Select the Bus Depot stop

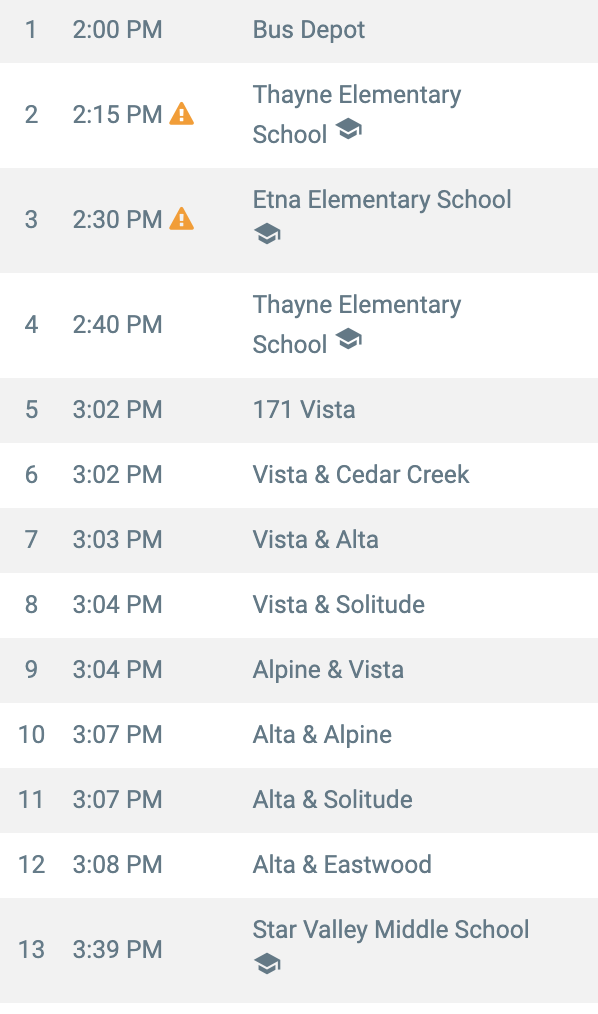(299, 31)
